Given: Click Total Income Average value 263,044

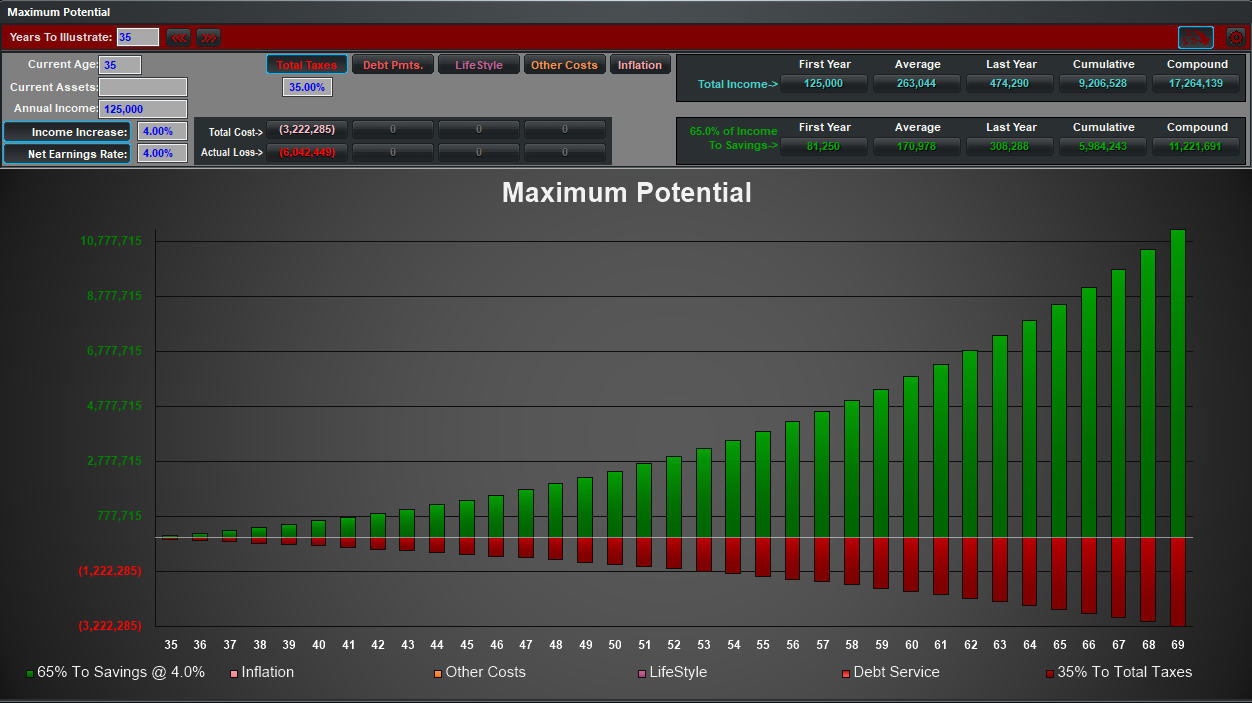Looking at the screenshot, I should point(917,84).
